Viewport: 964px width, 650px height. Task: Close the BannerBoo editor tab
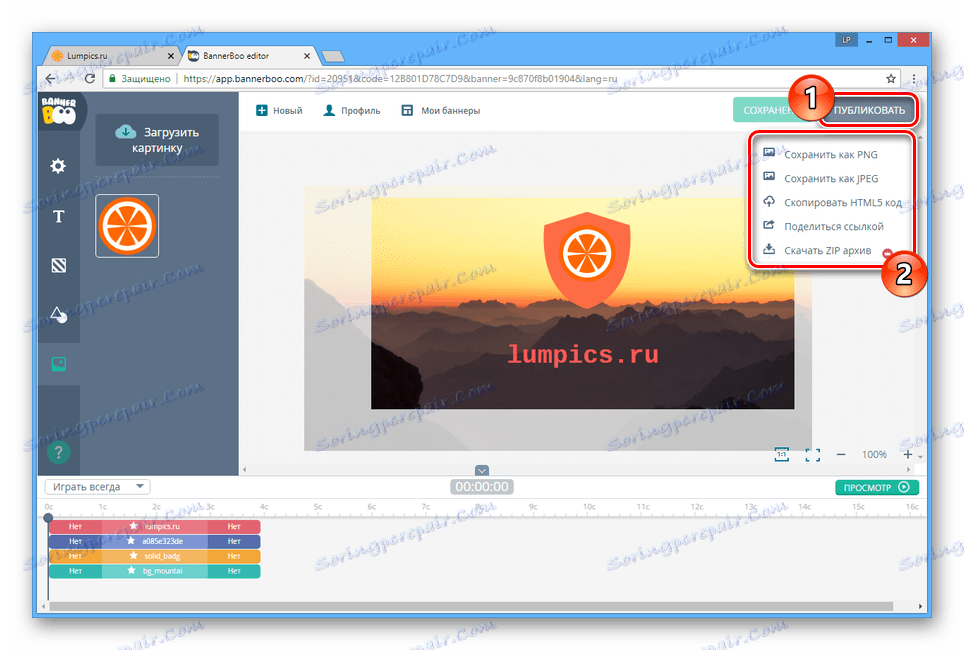[x=307, y=56]
